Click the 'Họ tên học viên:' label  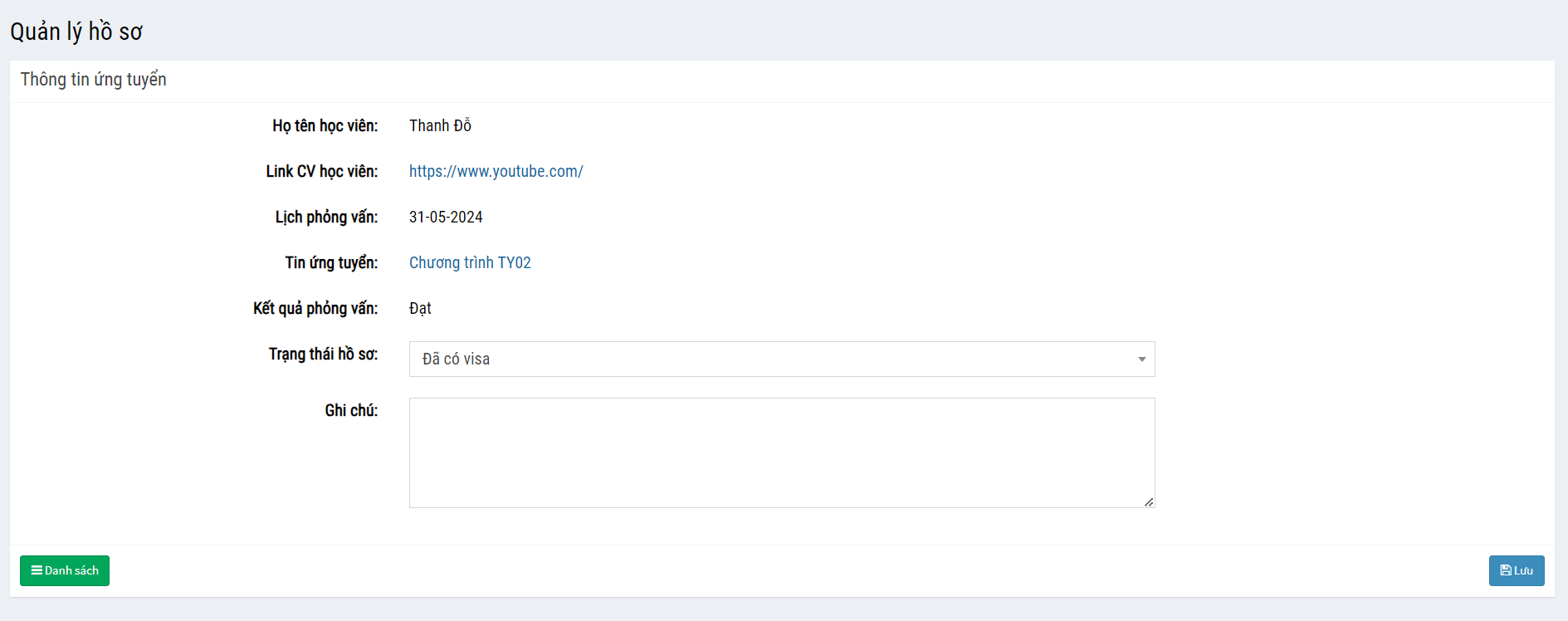tap(325, 126)
